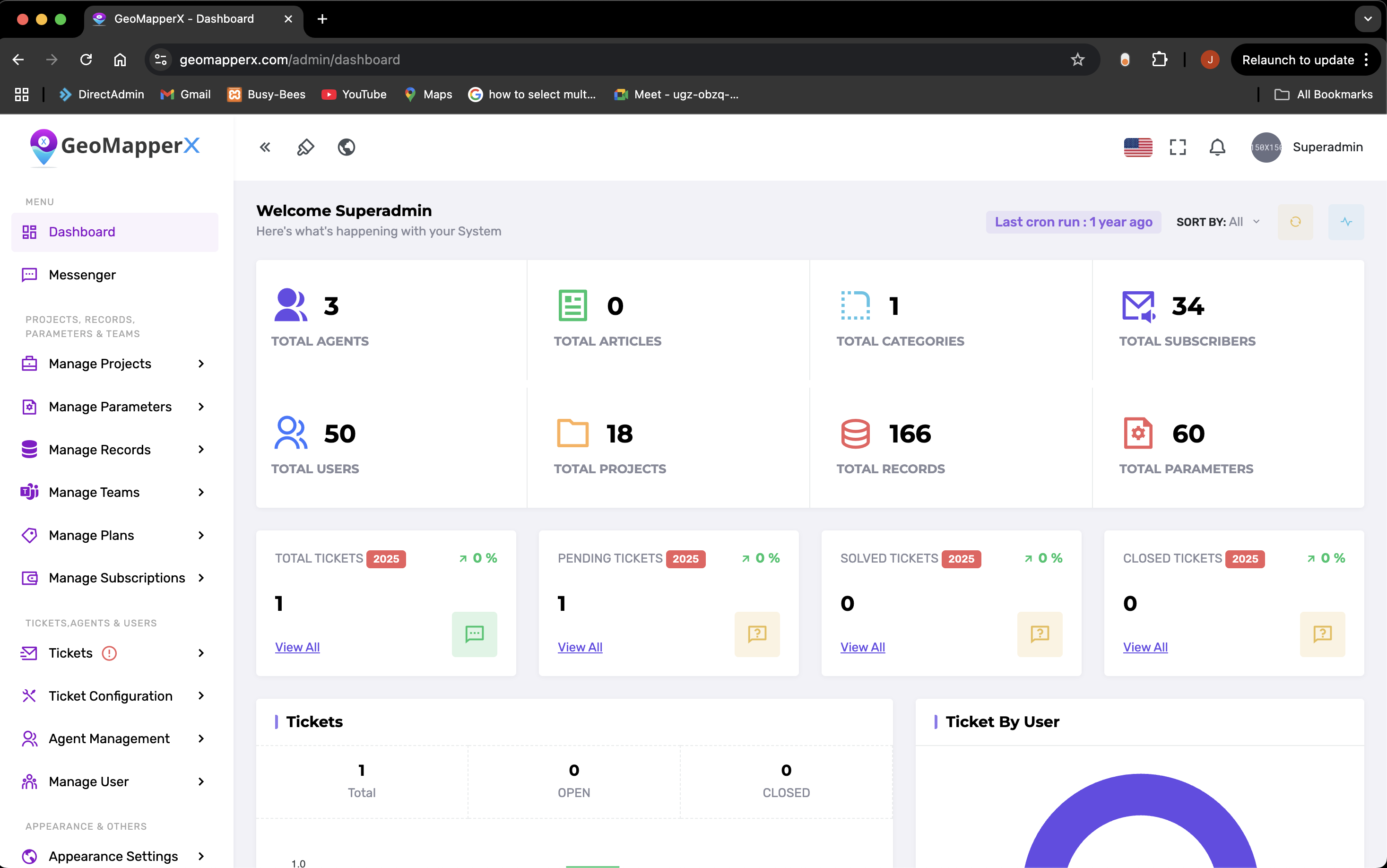Click the question icon on Solved Tickets card
The height and width of the screenshot is (868, 1387).
(1040, 634)
